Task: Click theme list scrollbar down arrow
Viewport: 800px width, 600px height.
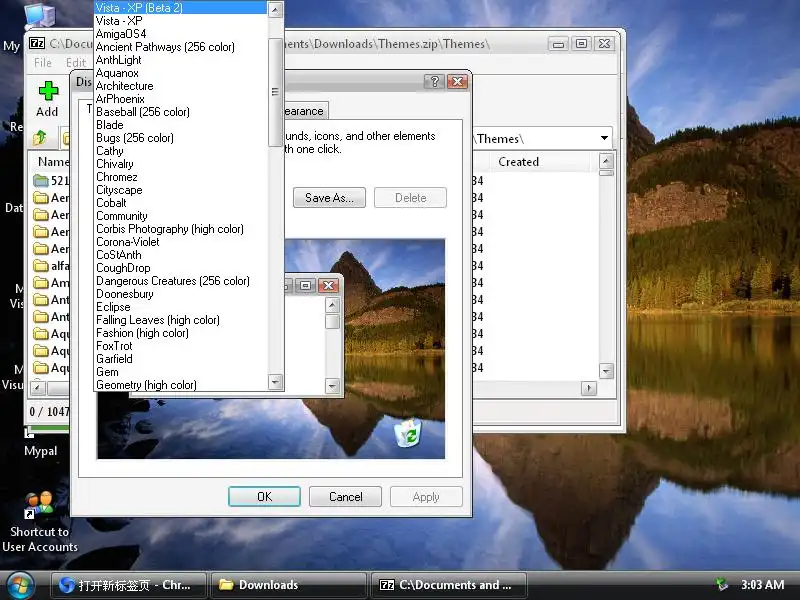Action: point(276,382)
